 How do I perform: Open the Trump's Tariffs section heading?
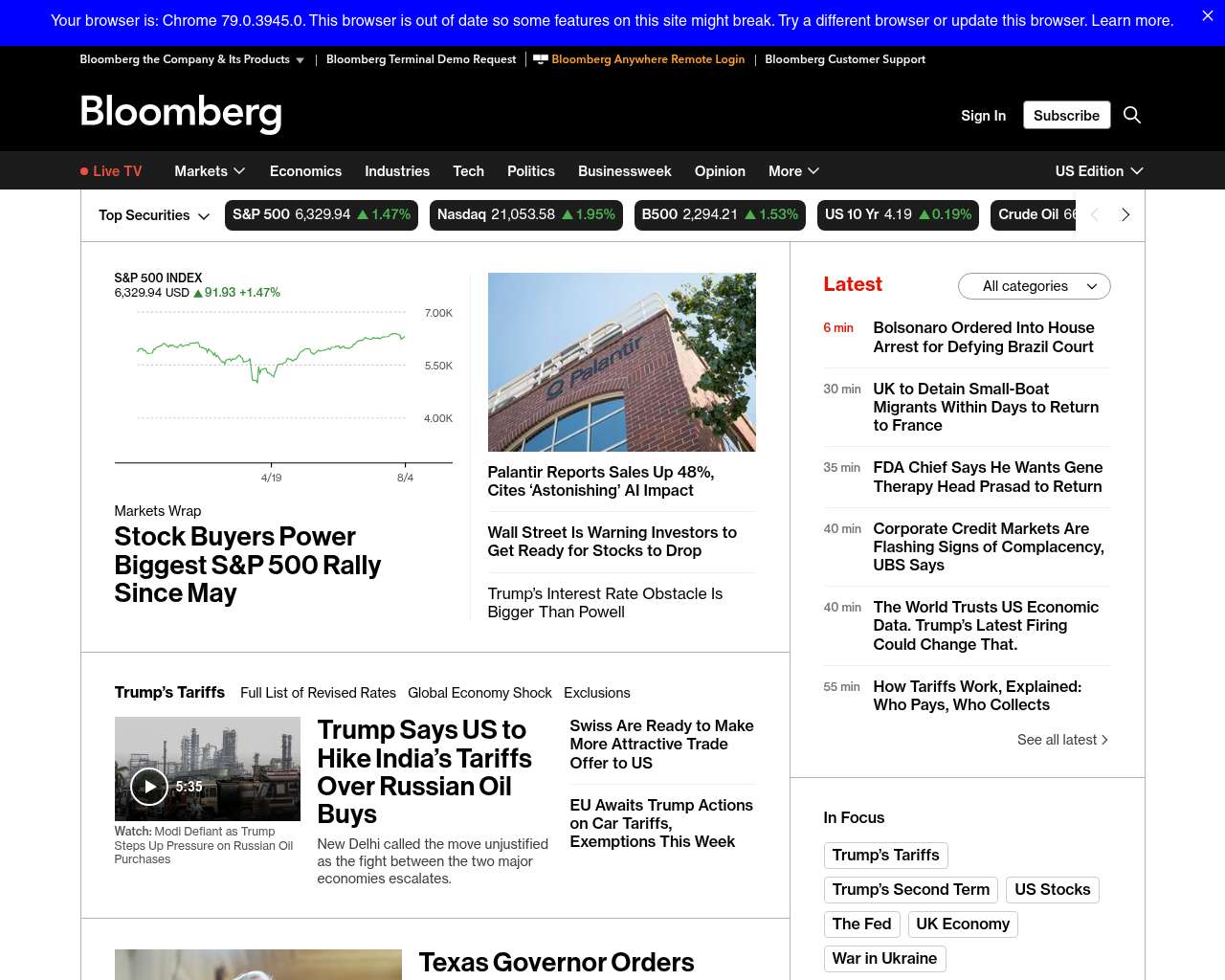[x=169, y=692]
